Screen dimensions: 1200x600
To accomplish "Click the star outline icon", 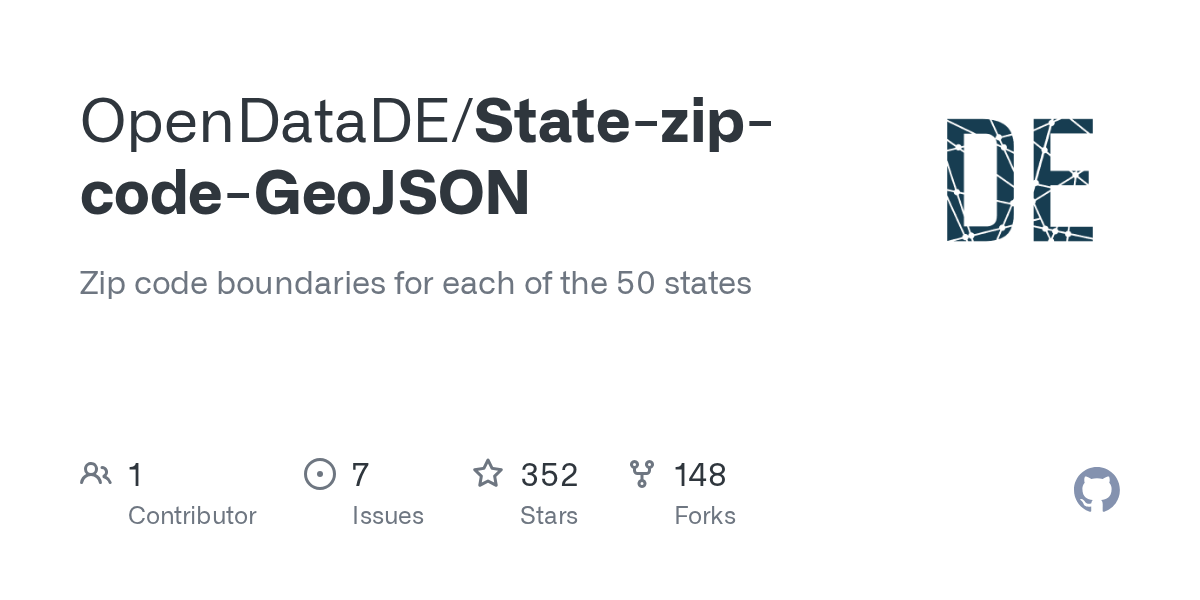I will coord(488,474).
